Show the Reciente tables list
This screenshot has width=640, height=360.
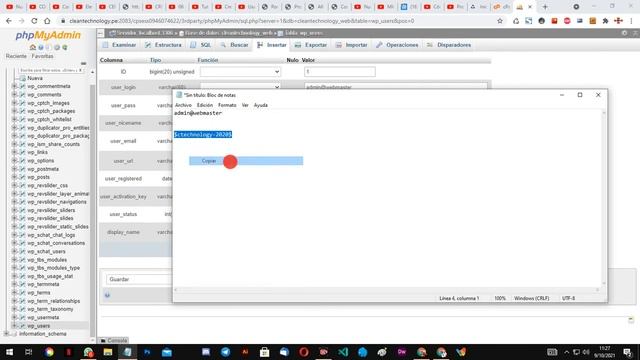tap(16, 56)
